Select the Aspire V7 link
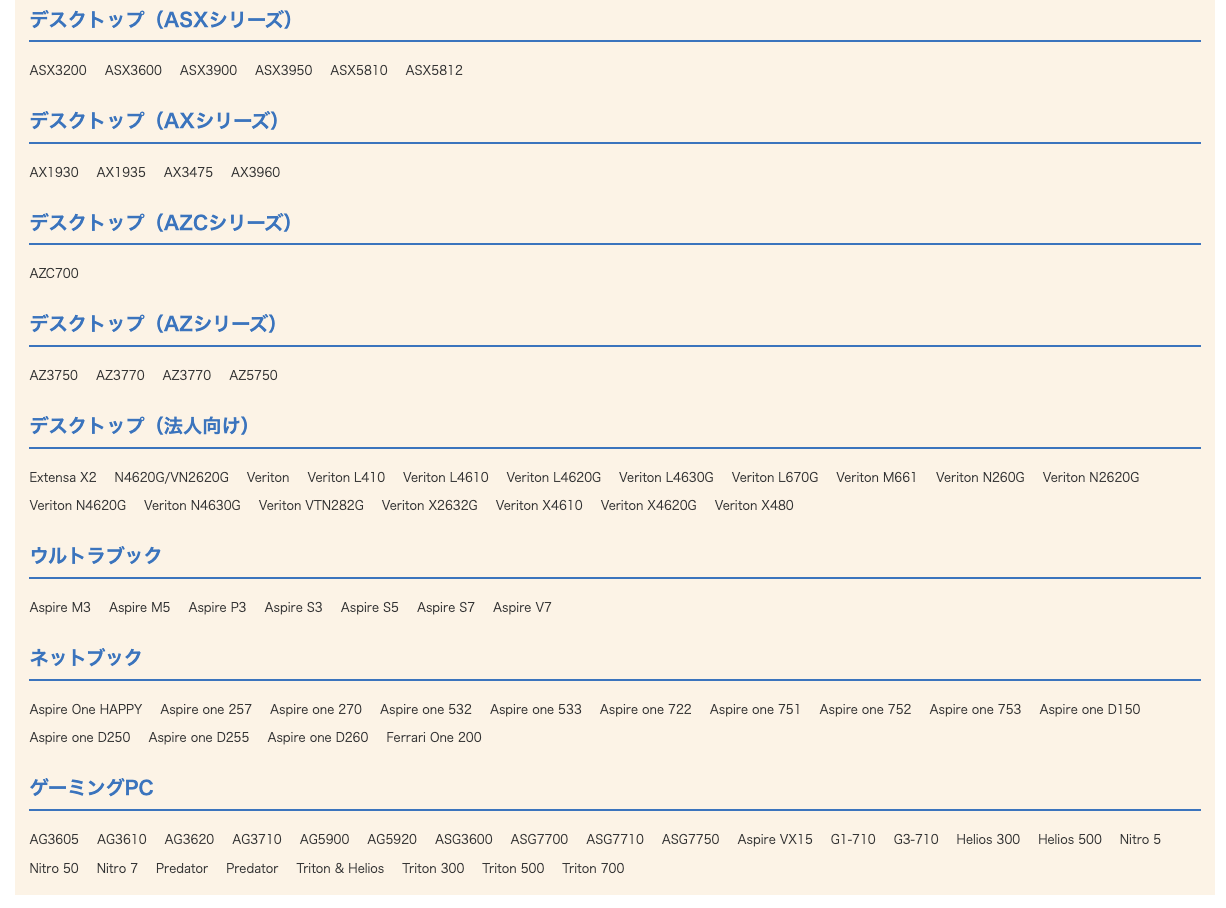The image size is (1226, 908). 522,607
